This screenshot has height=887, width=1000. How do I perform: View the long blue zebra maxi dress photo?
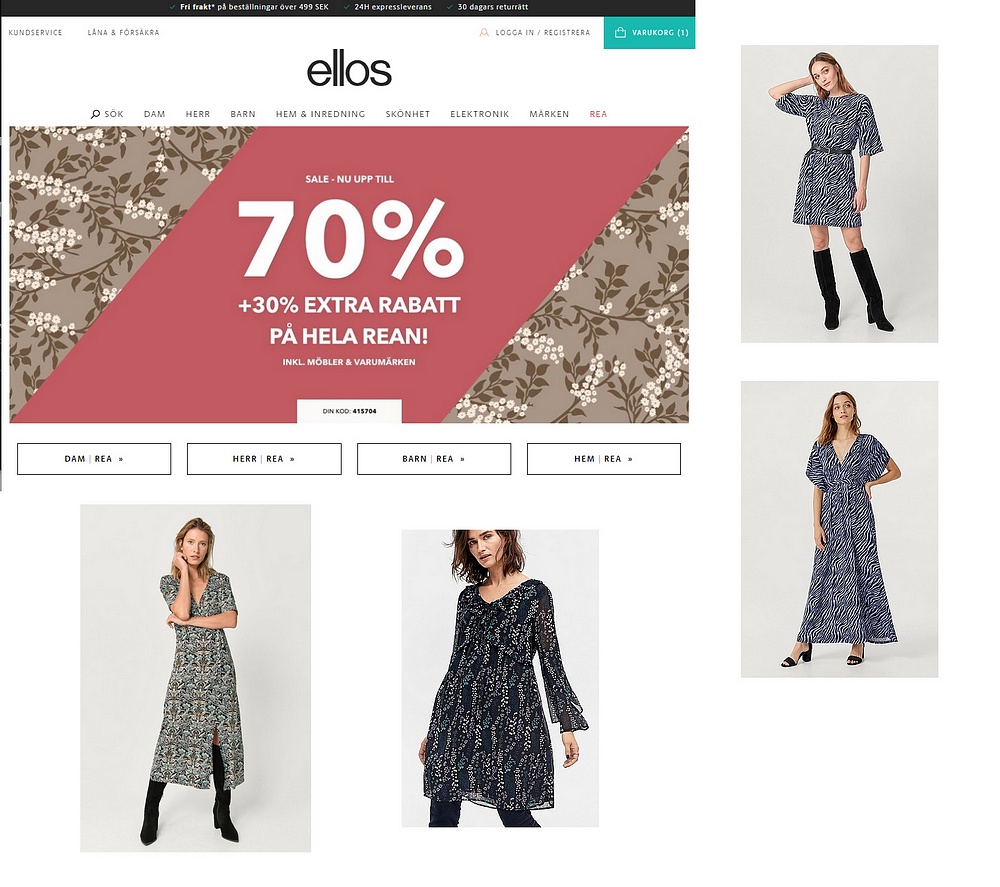839,529
